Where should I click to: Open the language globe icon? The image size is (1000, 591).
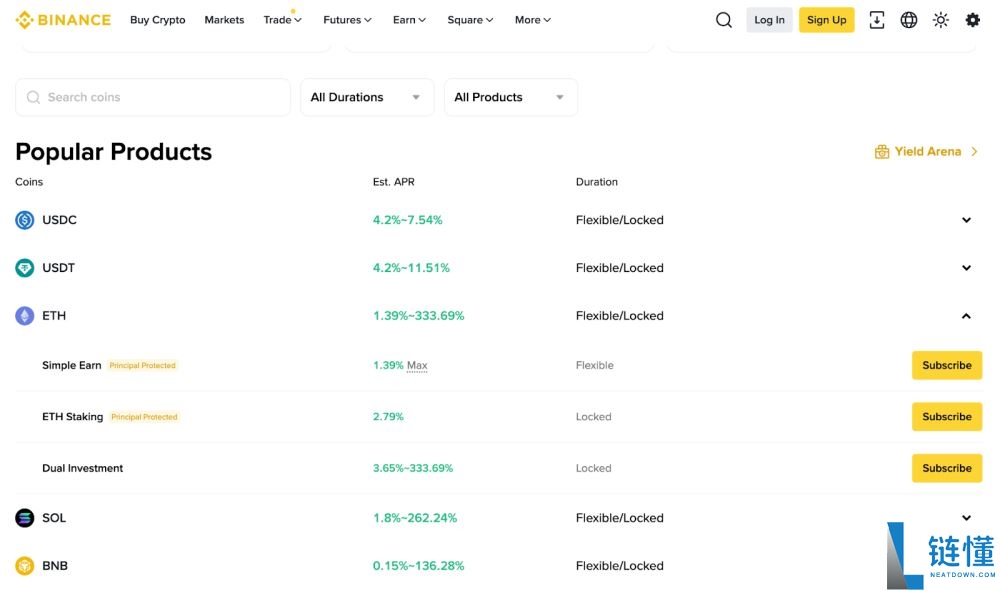(x=909, y=20)
